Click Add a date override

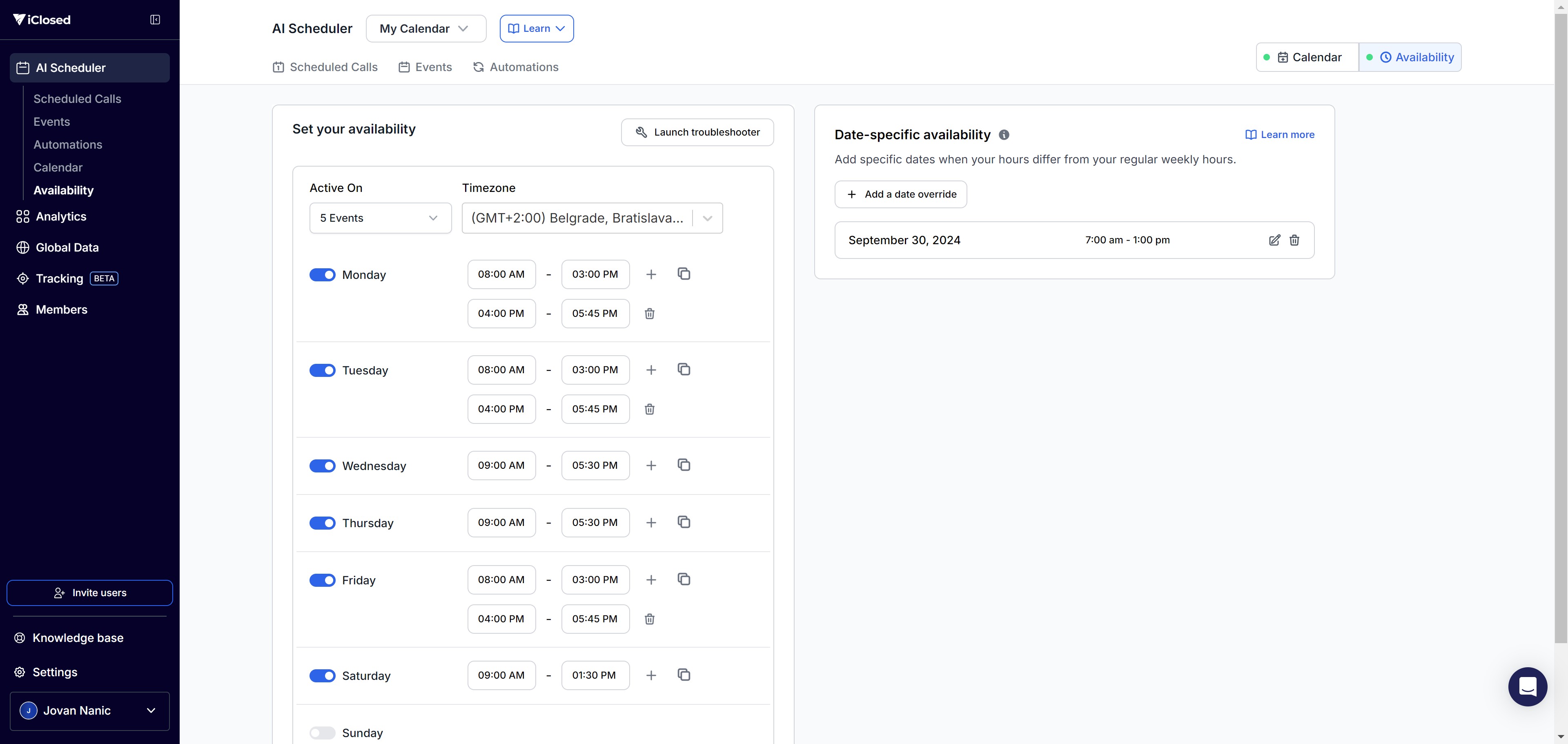click(x=900, y=194)
